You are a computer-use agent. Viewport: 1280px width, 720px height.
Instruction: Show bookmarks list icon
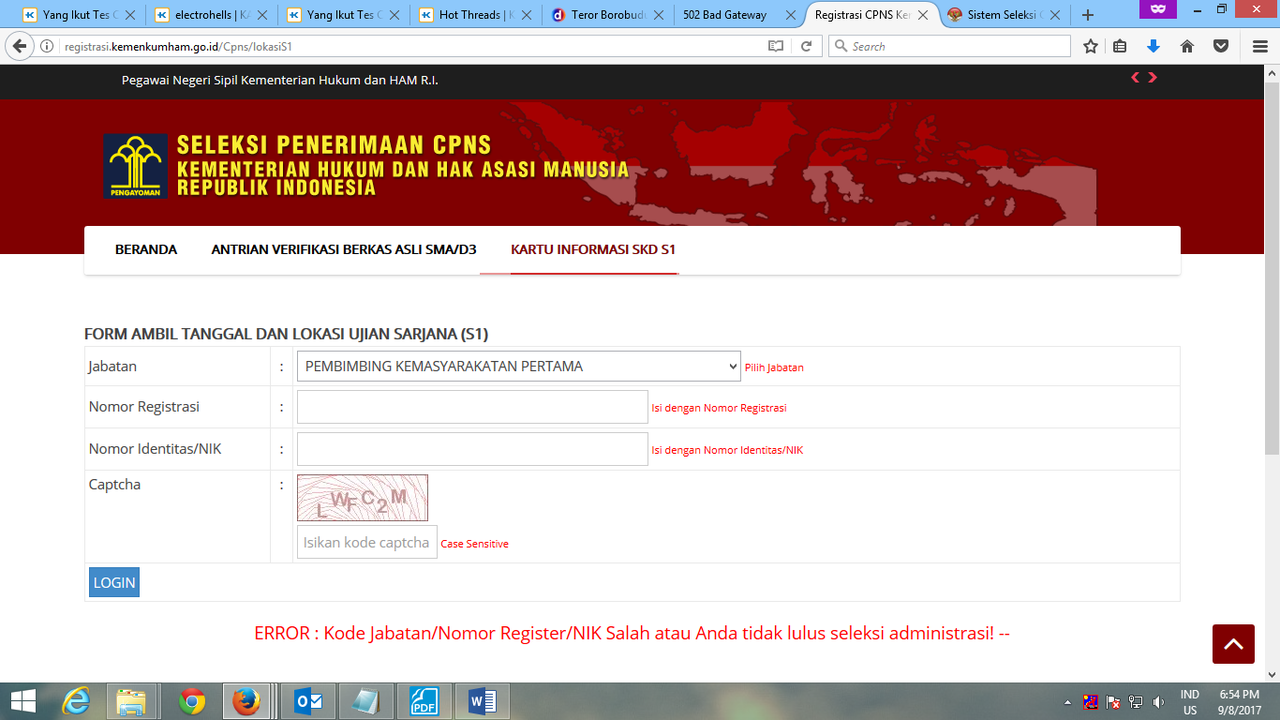1120,46
